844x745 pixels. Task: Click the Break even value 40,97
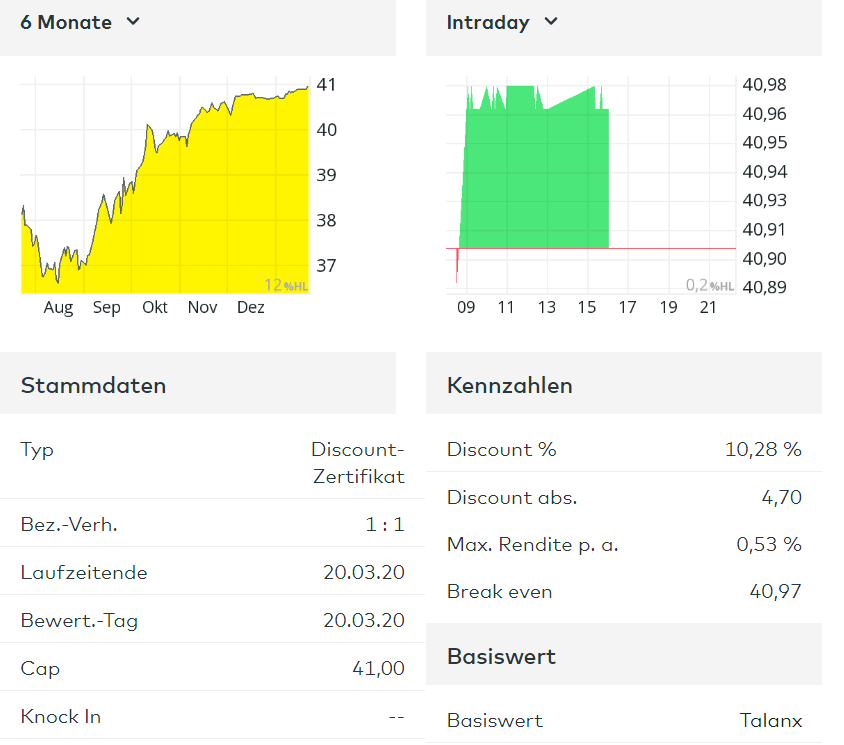[775, 592]
